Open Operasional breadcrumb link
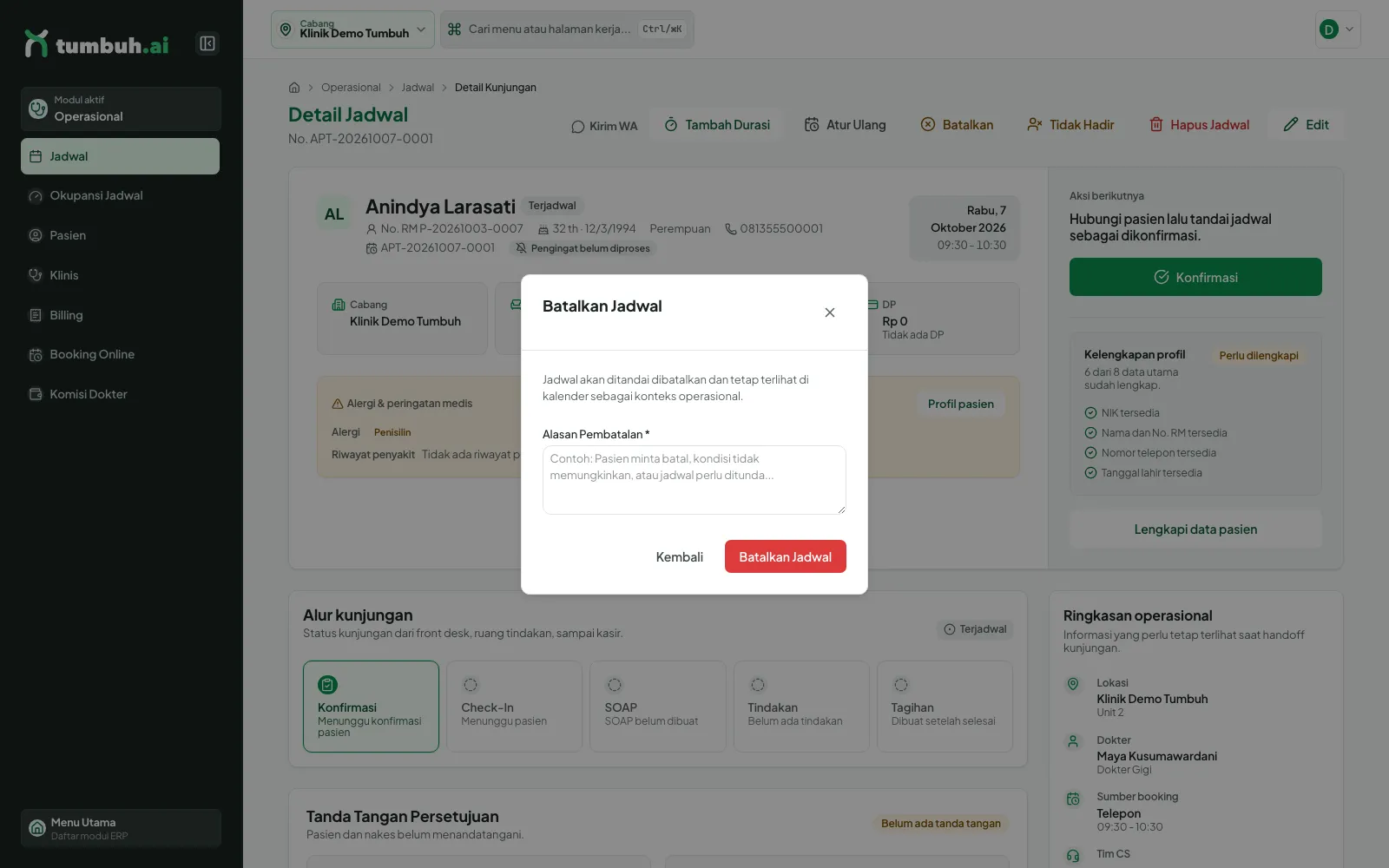The image size is (1389, 868). pos(351,88)
